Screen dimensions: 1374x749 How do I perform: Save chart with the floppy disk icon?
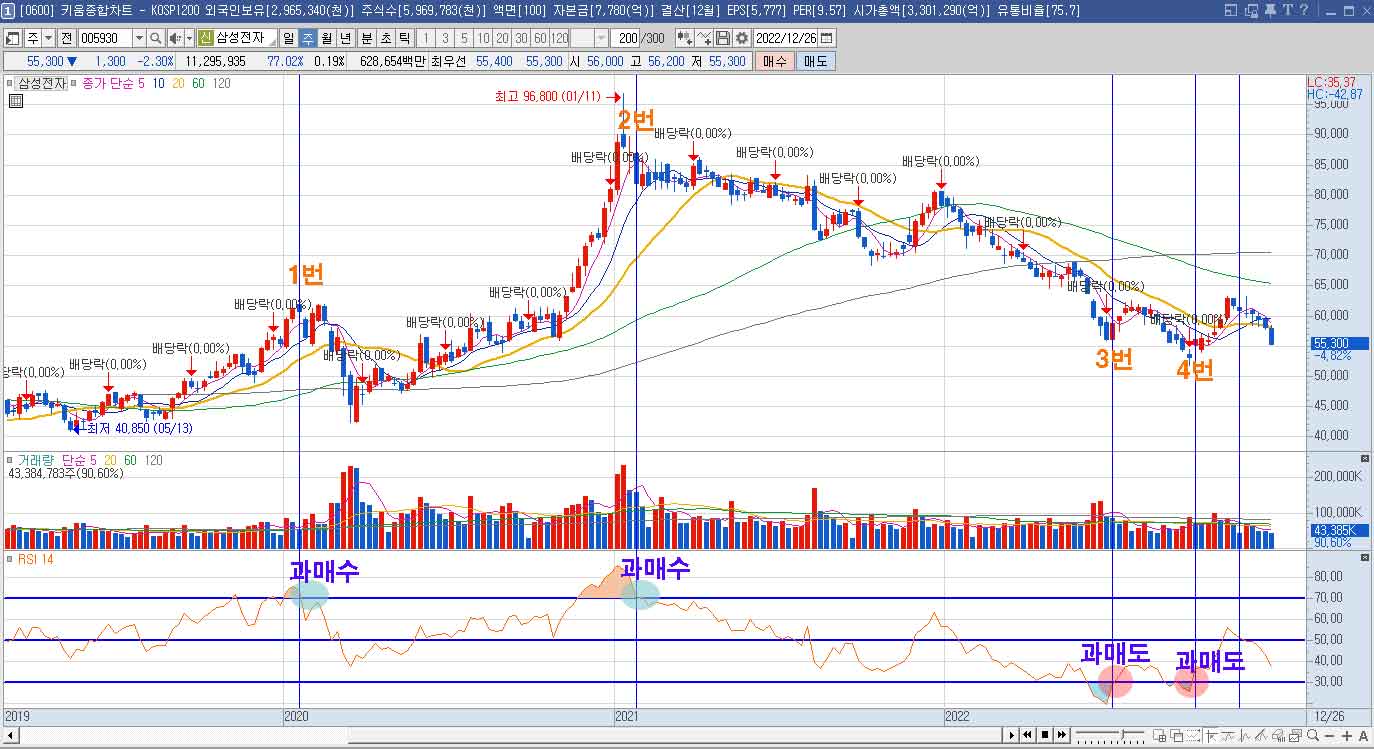pos(722,38)
